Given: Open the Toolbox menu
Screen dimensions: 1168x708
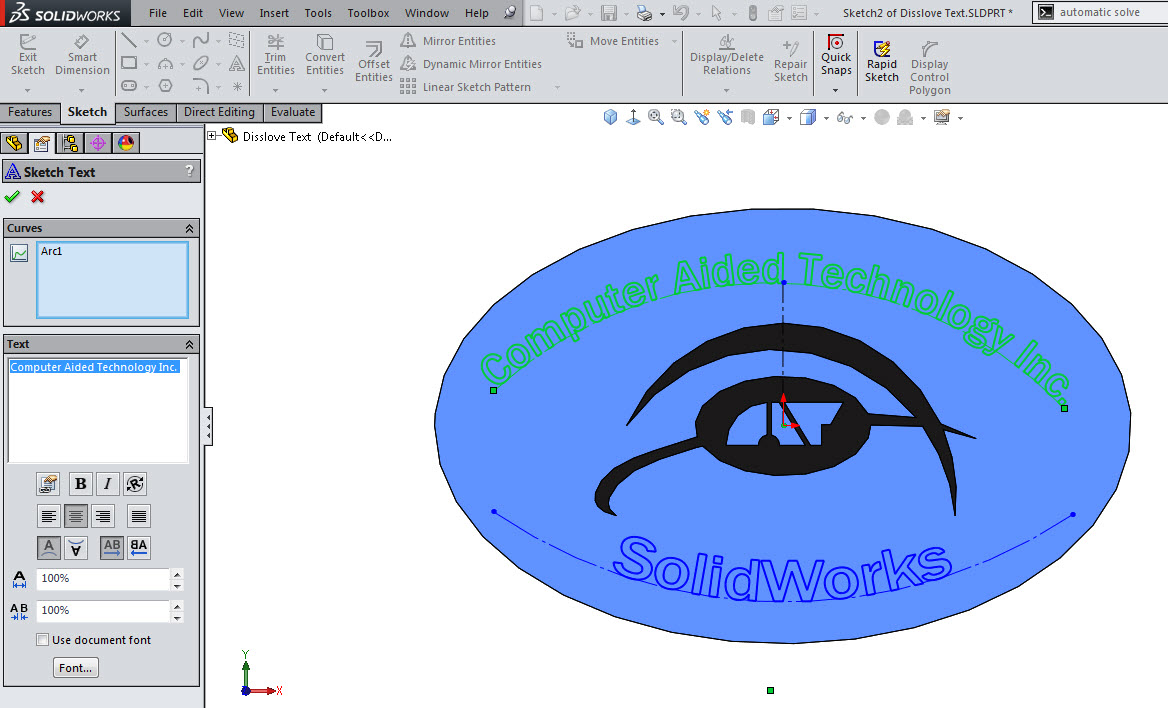Looking at the screenshot, I should pyautogui.click(x=368, y=13).
